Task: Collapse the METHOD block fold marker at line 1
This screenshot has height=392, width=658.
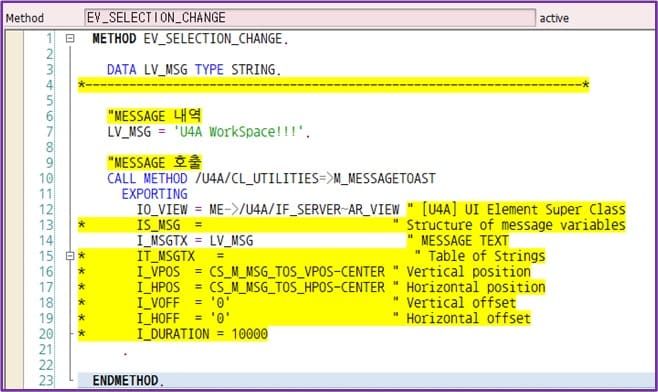Action: (x=70, y=39)
